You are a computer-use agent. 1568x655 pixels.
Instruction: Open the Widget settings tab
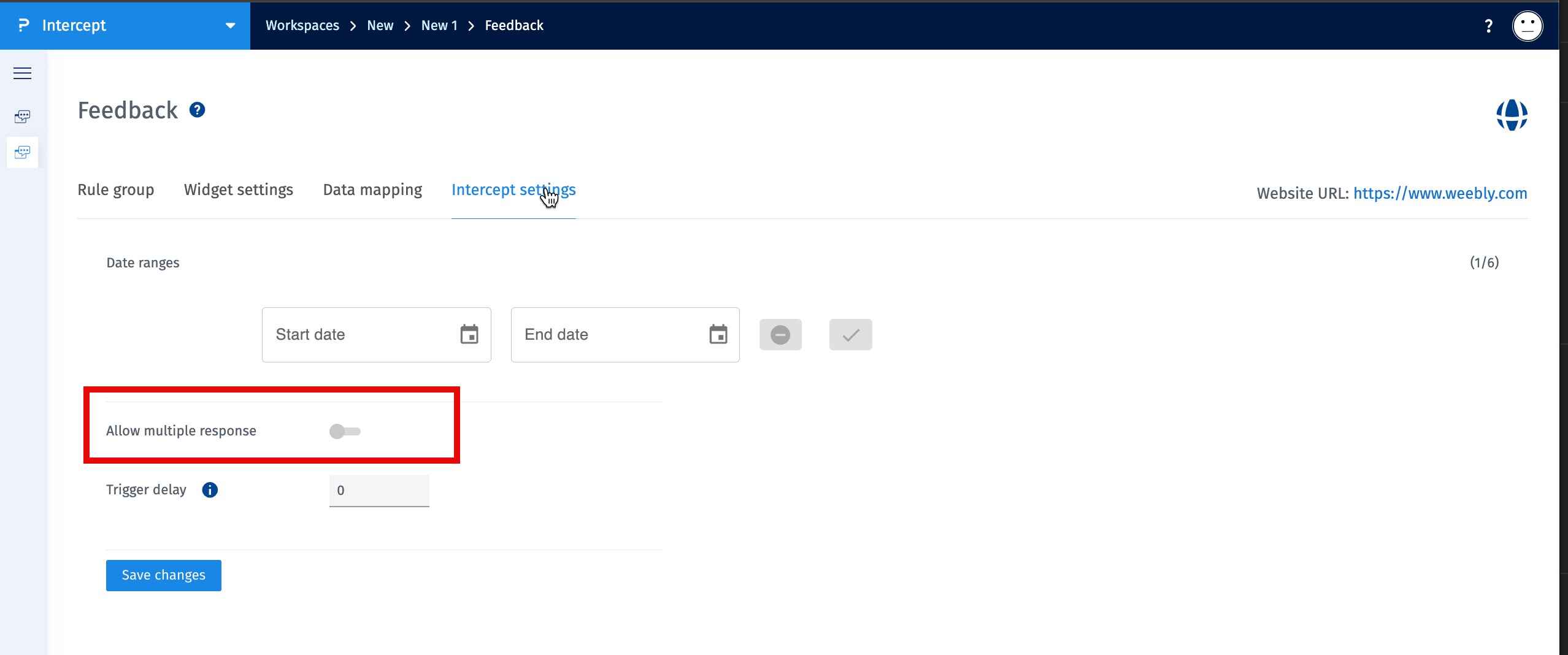click(x=239, y=190)
